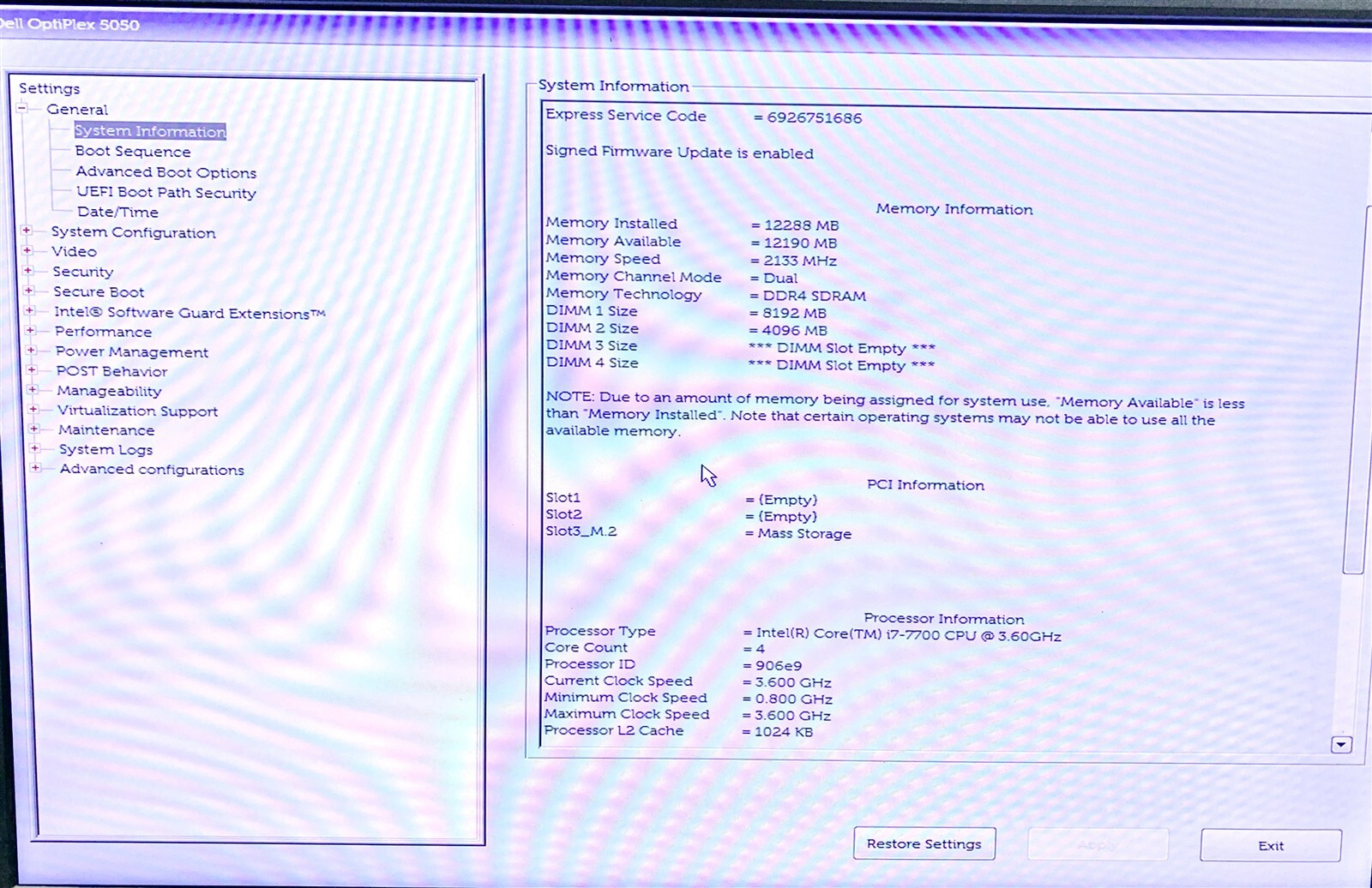
Task: Expand the Maintenance node
Action: pos(34,429)
